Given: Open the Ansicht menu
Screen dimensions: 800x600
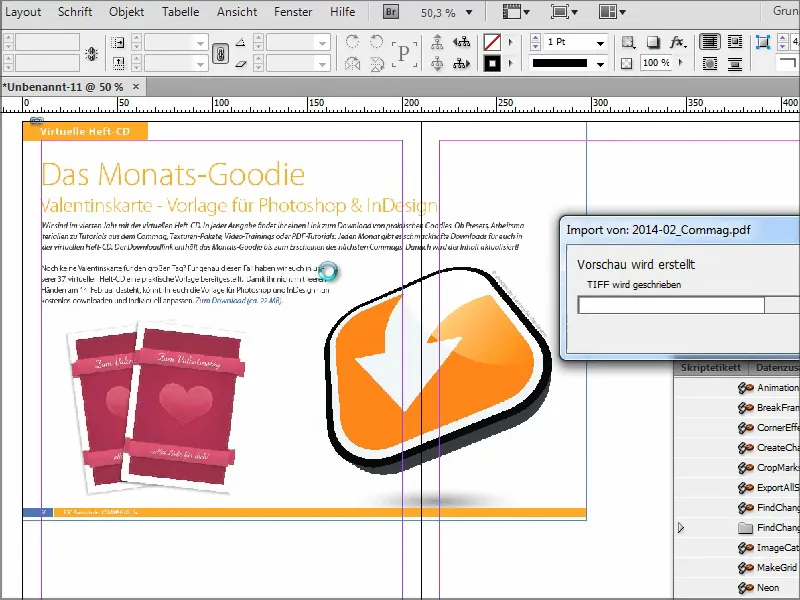Looking at the screenshot, I should click(237, 12).
